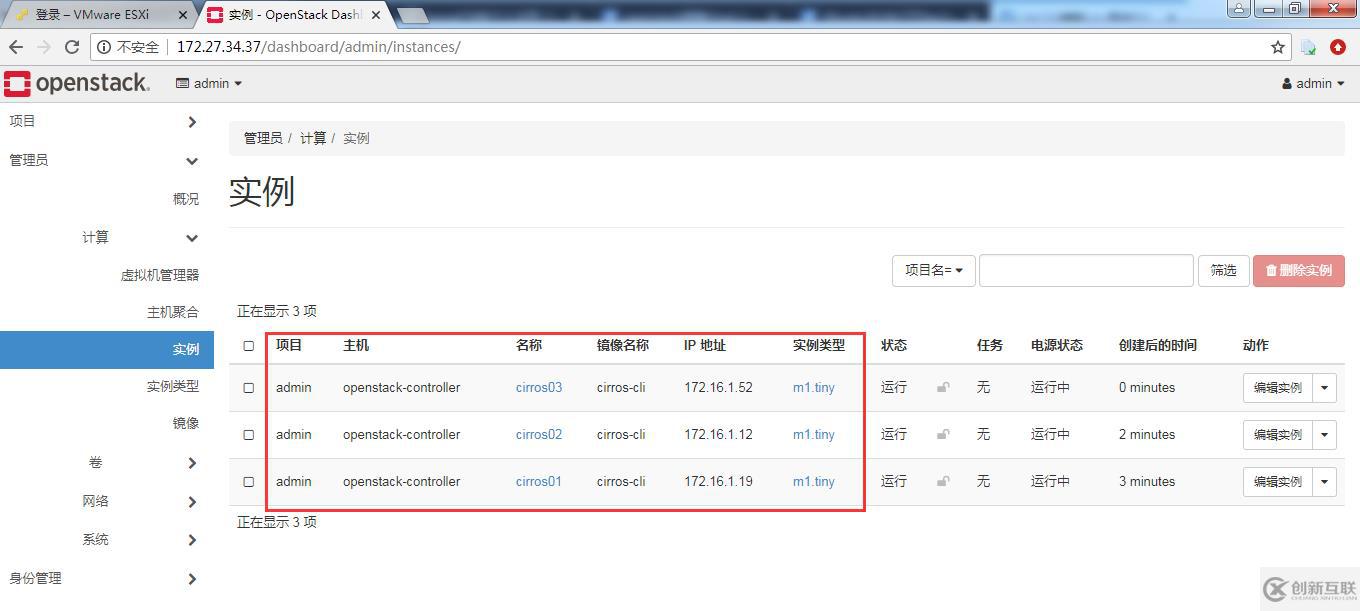
Task: Check the checkbox for cirros02
Action: [248, 434]
